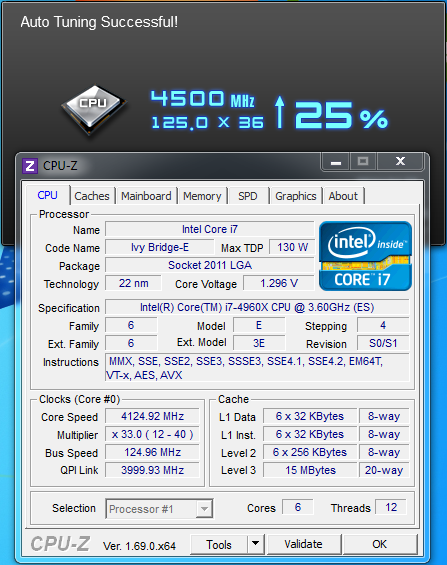
Task: Click the Level 3 associativity '20-way'
Action: 384,470
